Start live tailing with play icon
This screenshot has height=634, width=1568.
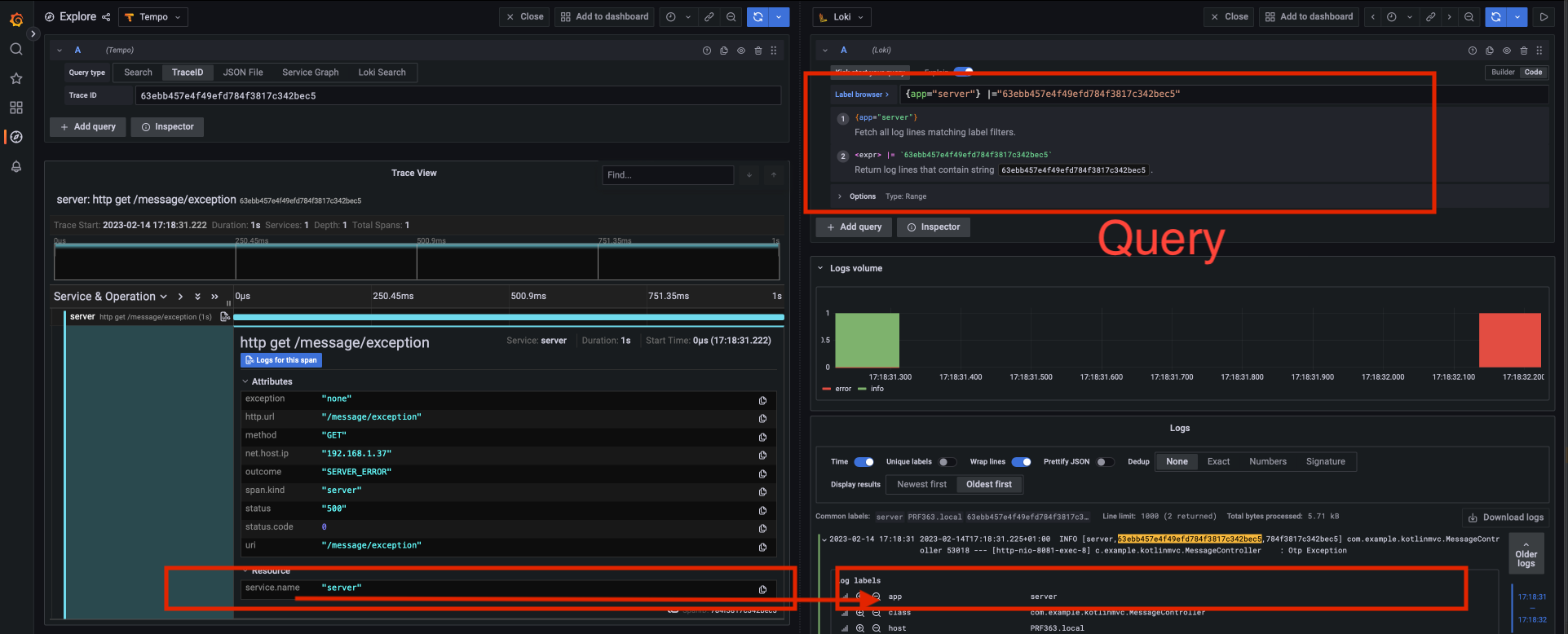point(1544,16)
